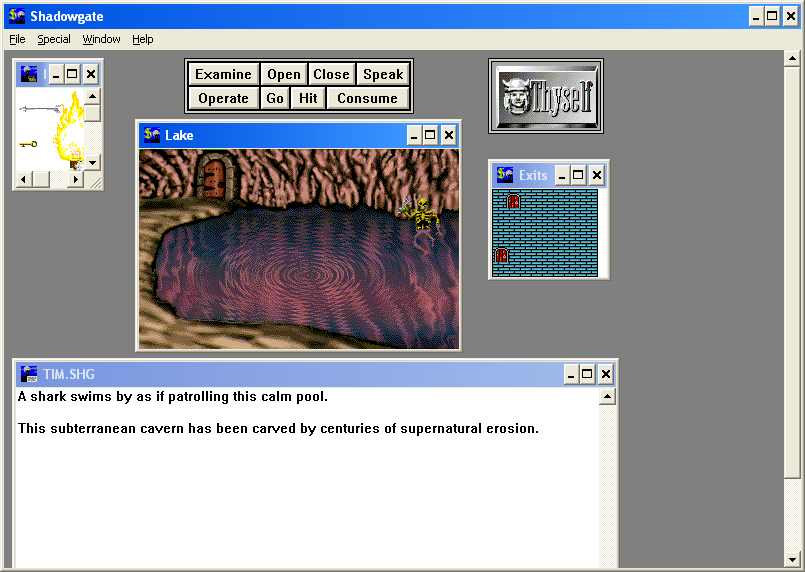Viewport: 805px width, 572px height.
Task: Click the Thyself viking portrait button
Action: coord(546,96)
